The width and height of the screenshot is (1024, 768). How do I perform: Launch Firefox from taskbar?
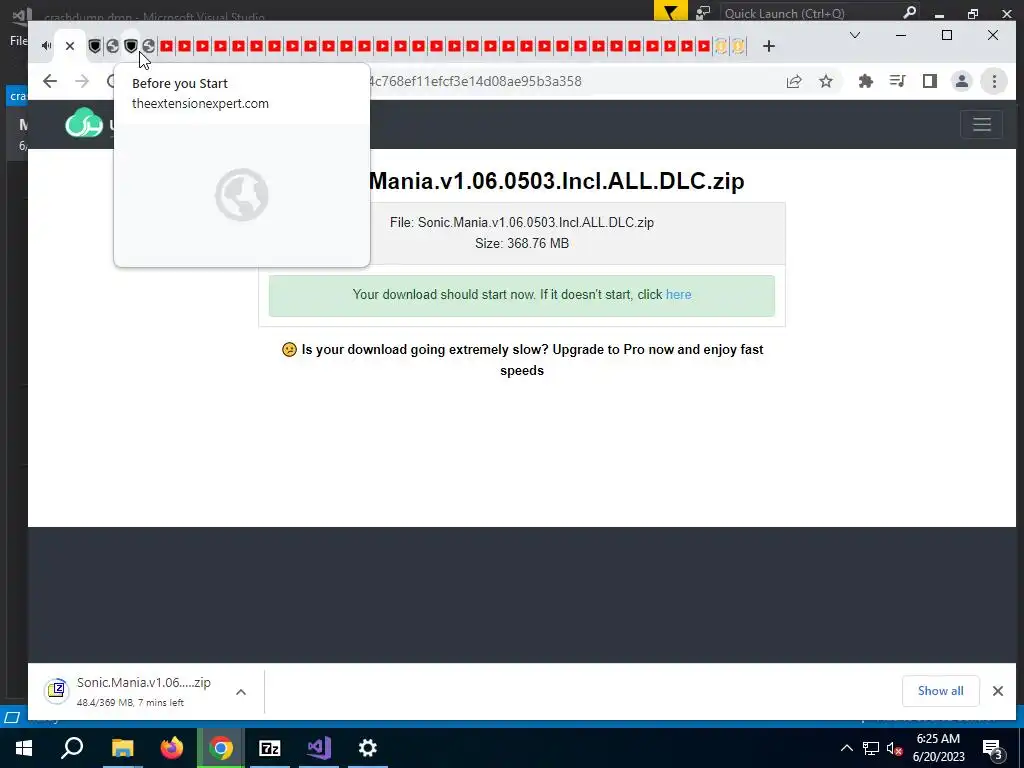(x=172, y=748)
